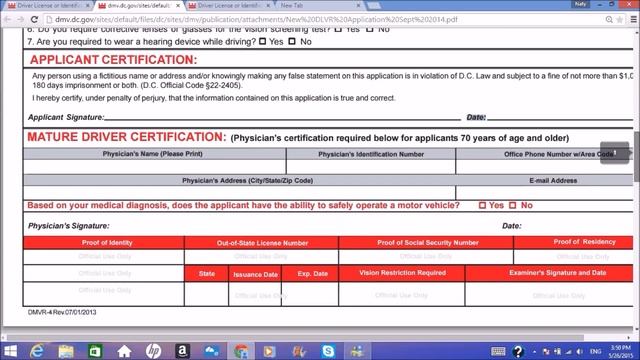Open the help question mark tray icon
640x360 pixels.
point(518,351)
